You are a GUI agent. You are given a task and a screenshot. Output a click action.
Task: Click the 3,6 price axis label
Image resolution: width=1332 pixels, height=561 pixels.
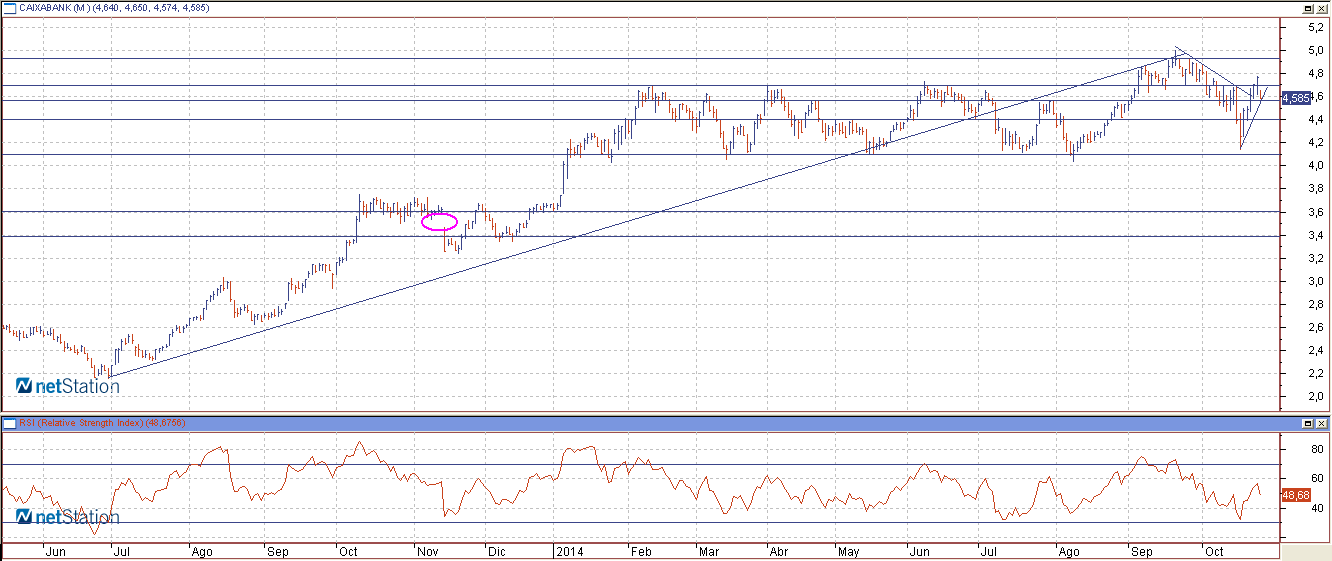point(1317,212)
